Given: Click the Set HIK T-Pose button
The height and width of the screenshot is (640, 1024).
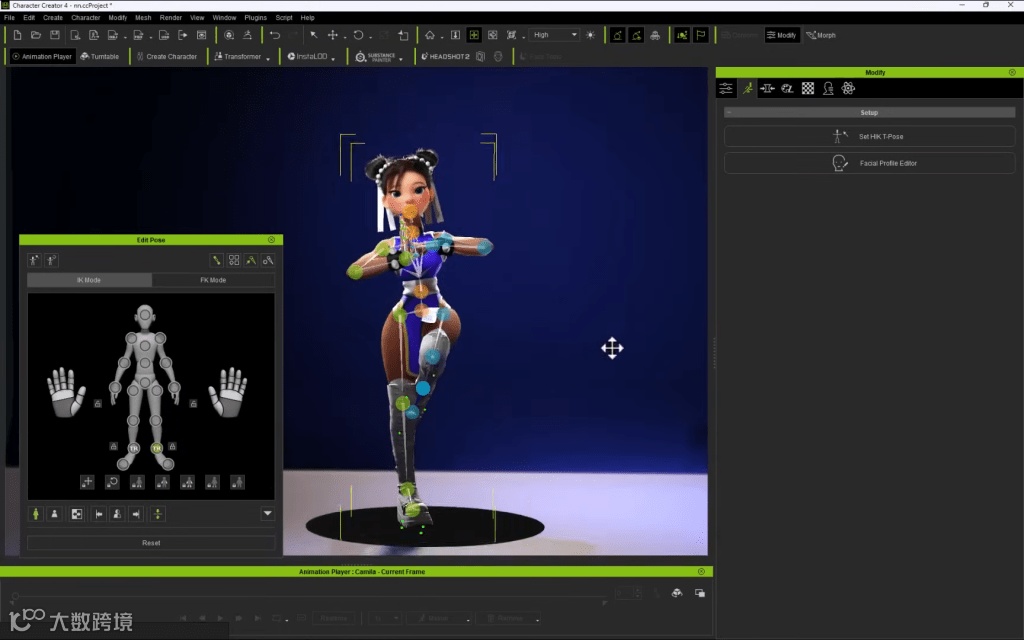Looking at the screenshot, I should 869,136.
